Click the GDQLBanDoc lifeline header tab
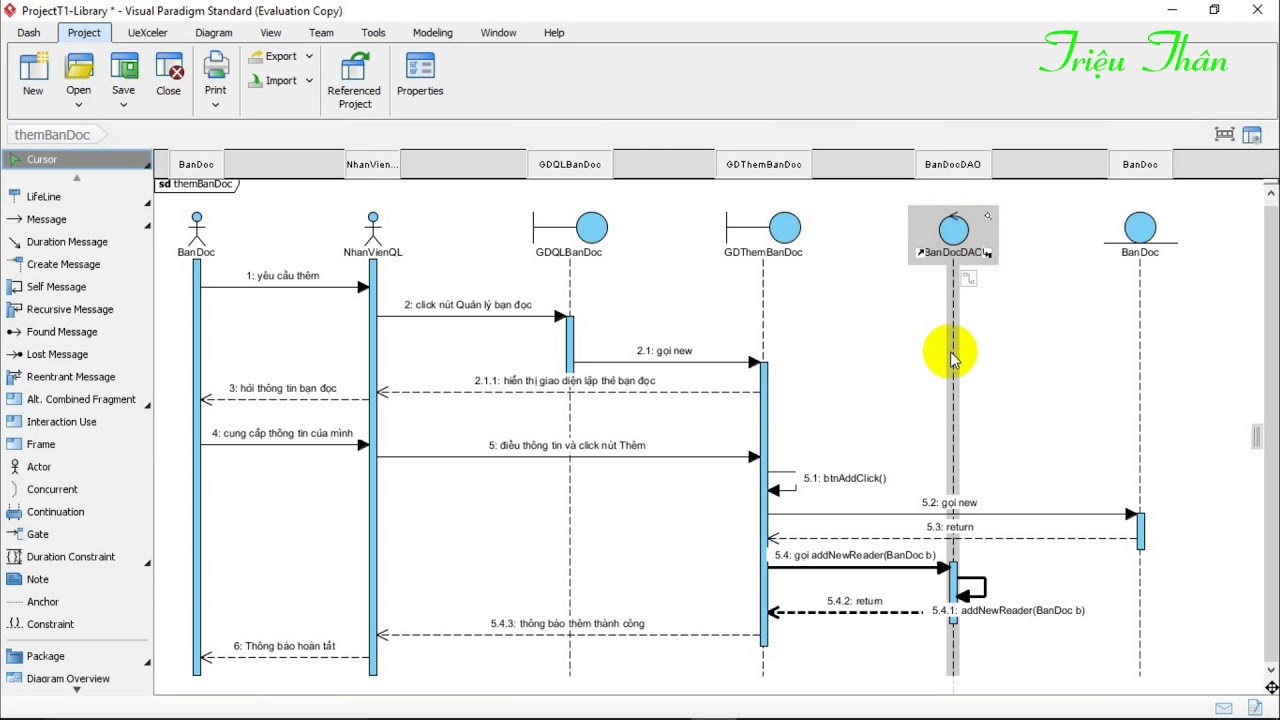The height and width of the screenshot is (720, 1280). coord(570,165)
